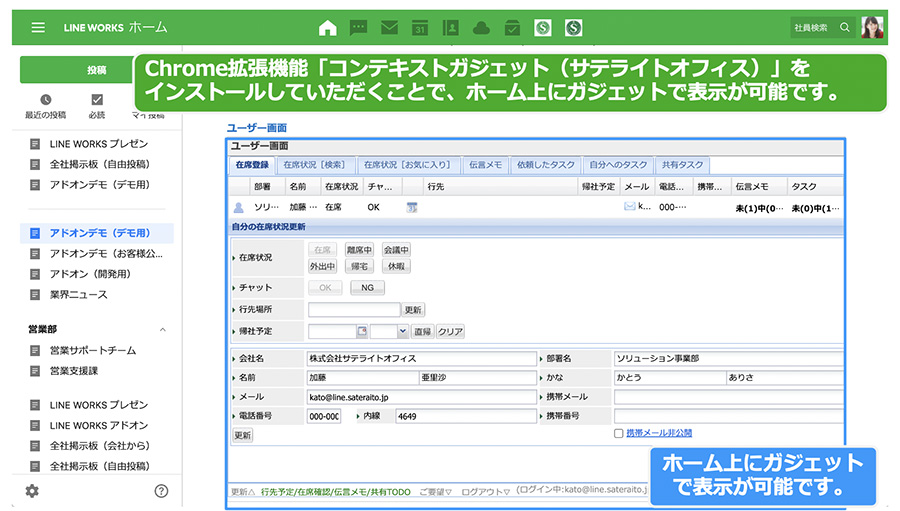Open the Address book contacts icon
The image size is (900, 511).
pyautogui.click(x=451, y=28)
